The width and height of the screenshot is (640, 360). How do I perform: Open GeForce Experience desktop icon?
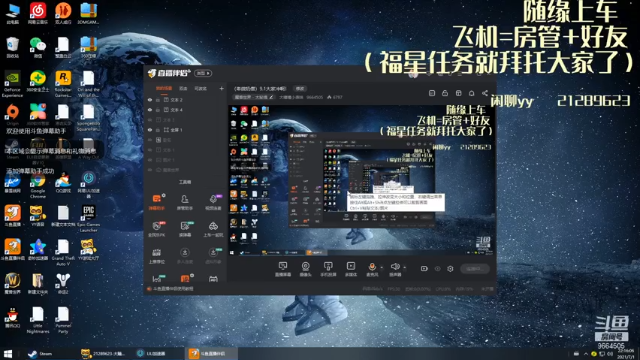click(x=12, y=84)
